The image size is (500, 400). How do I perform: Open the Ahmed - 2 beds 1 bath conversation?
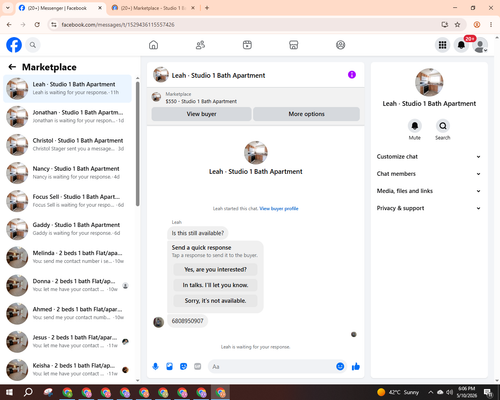coord(67,313)
